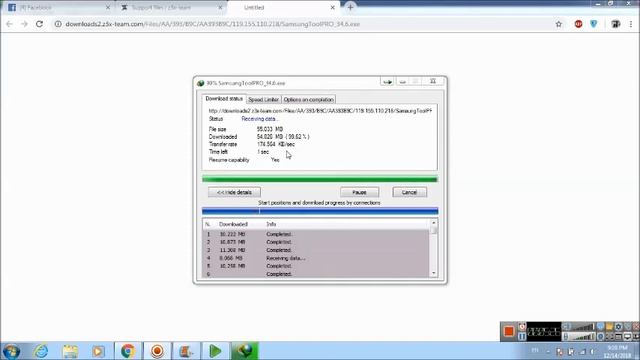Open the Chrome three-dot menu
Image resolution: width=640 pixels, height=360 pixels.
pyautogui.click(x=631, y=24)
